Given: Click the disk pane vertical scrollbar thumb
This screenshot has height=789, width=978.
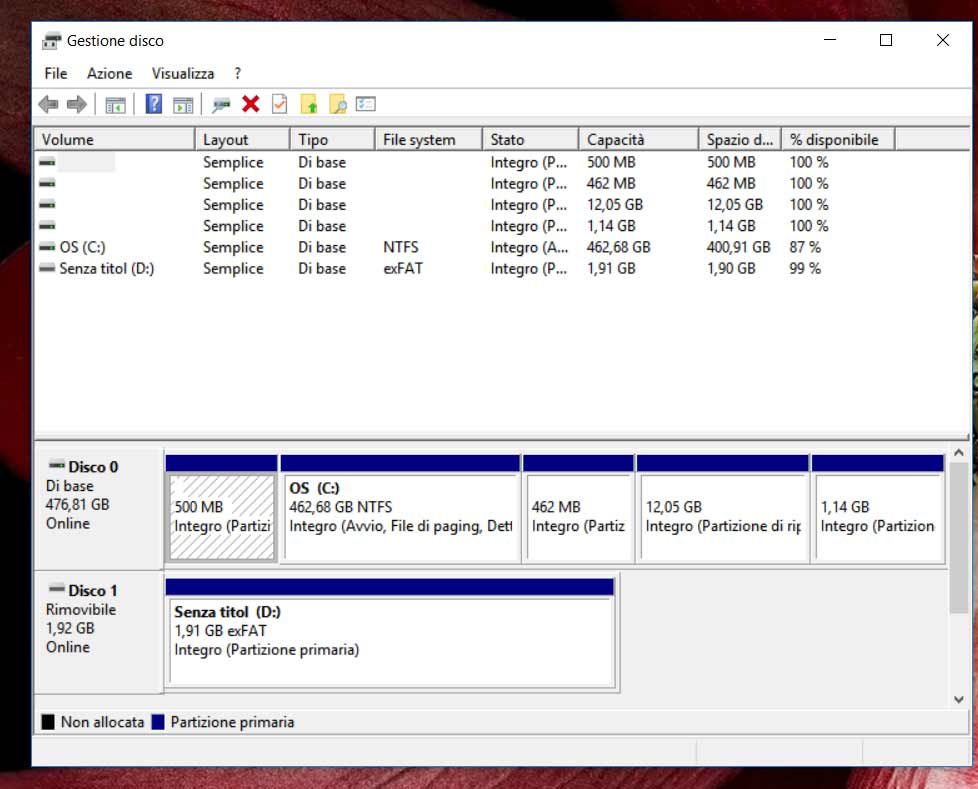Looking at the screenshot, I should click(x=959, y=538).
